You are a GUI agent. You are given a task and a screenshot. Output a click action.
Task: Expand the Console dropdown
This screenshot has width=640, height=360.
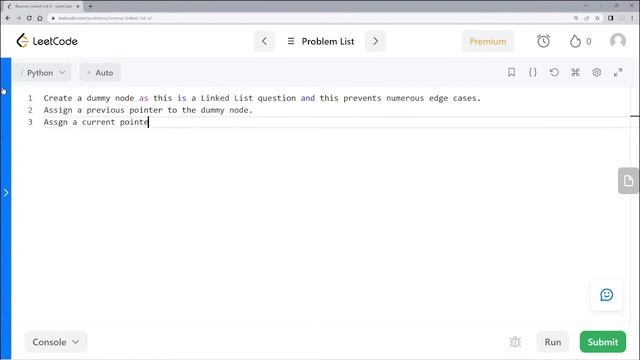coord(56,342)
